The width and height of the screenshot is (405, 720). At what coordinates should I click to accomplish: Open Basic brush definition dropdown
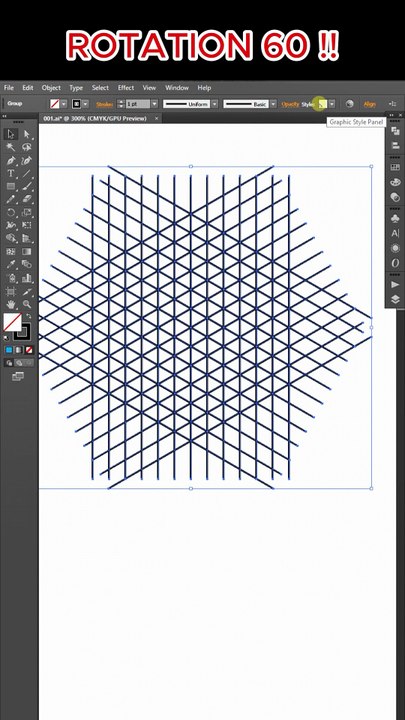(273, 104)
